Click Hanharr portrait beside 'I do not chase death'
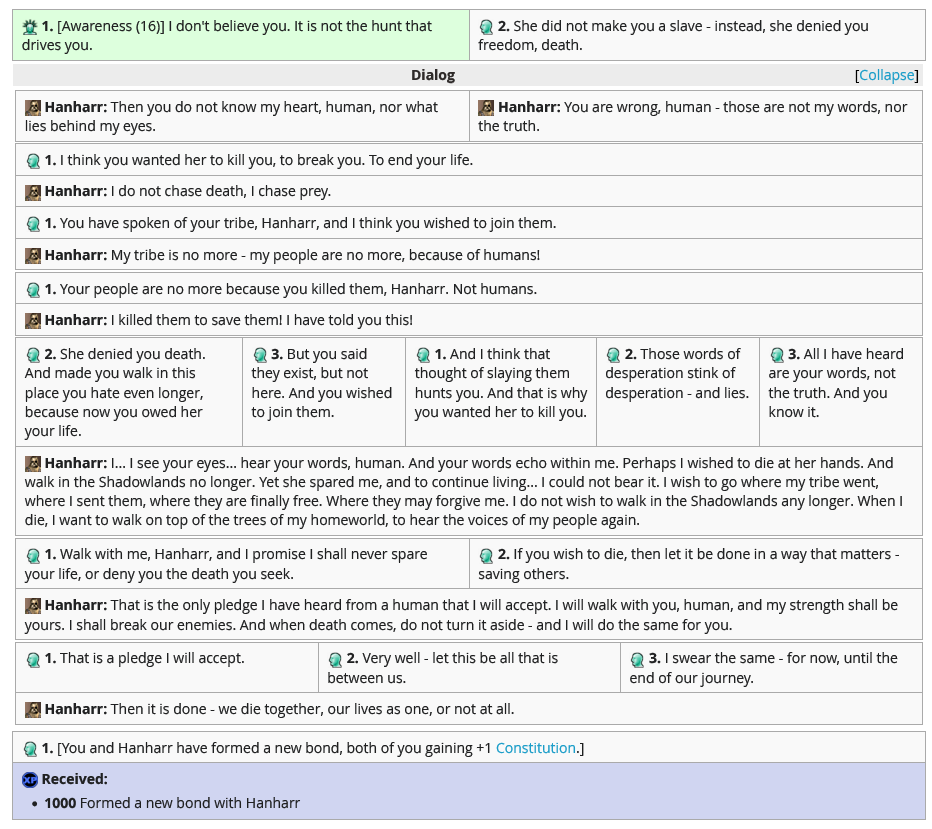Viewport: 932px width, 829px height. click(x=33, y=192)
